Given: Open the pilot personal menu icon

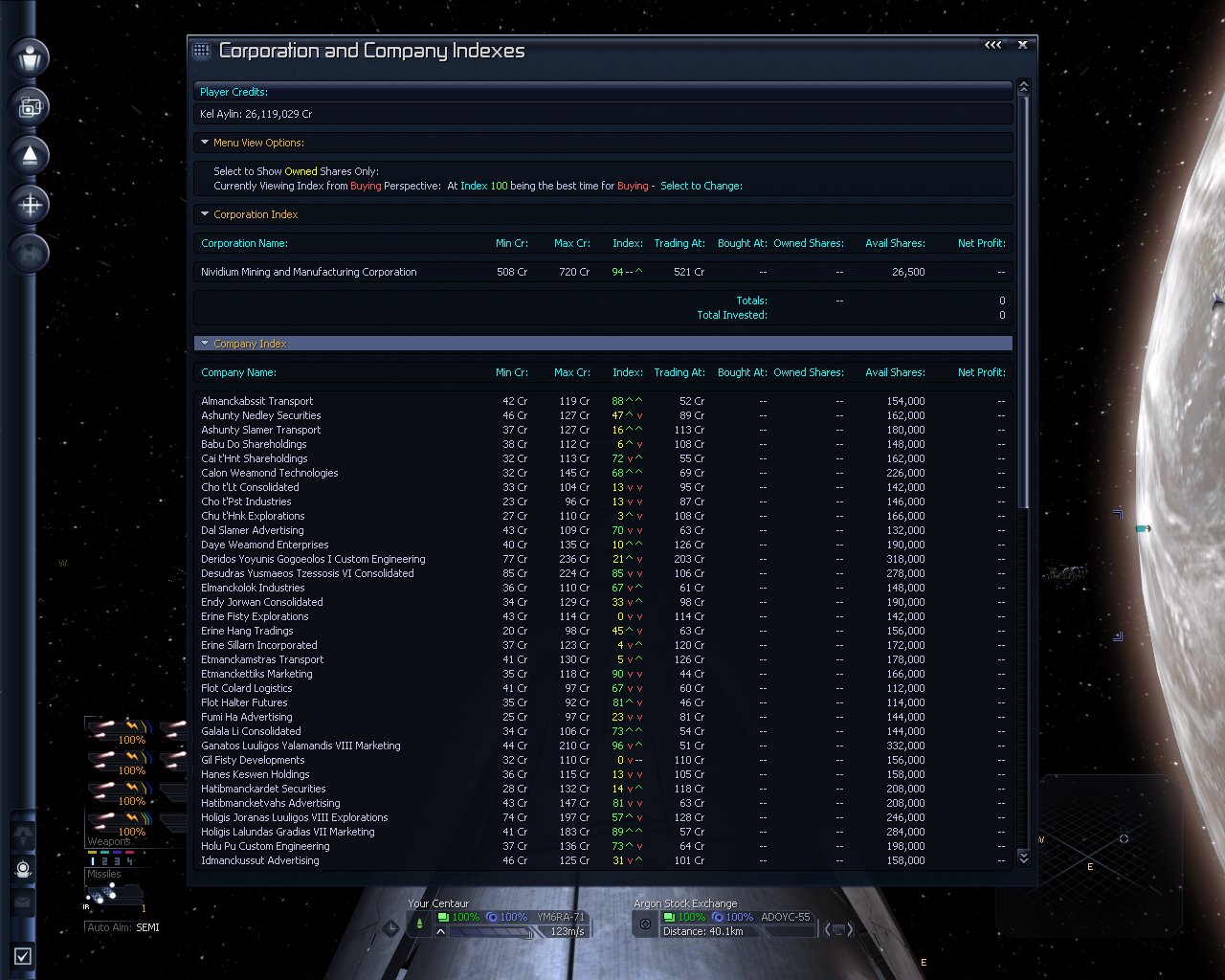Looking at the screenshot, I should tap(31, 57).
